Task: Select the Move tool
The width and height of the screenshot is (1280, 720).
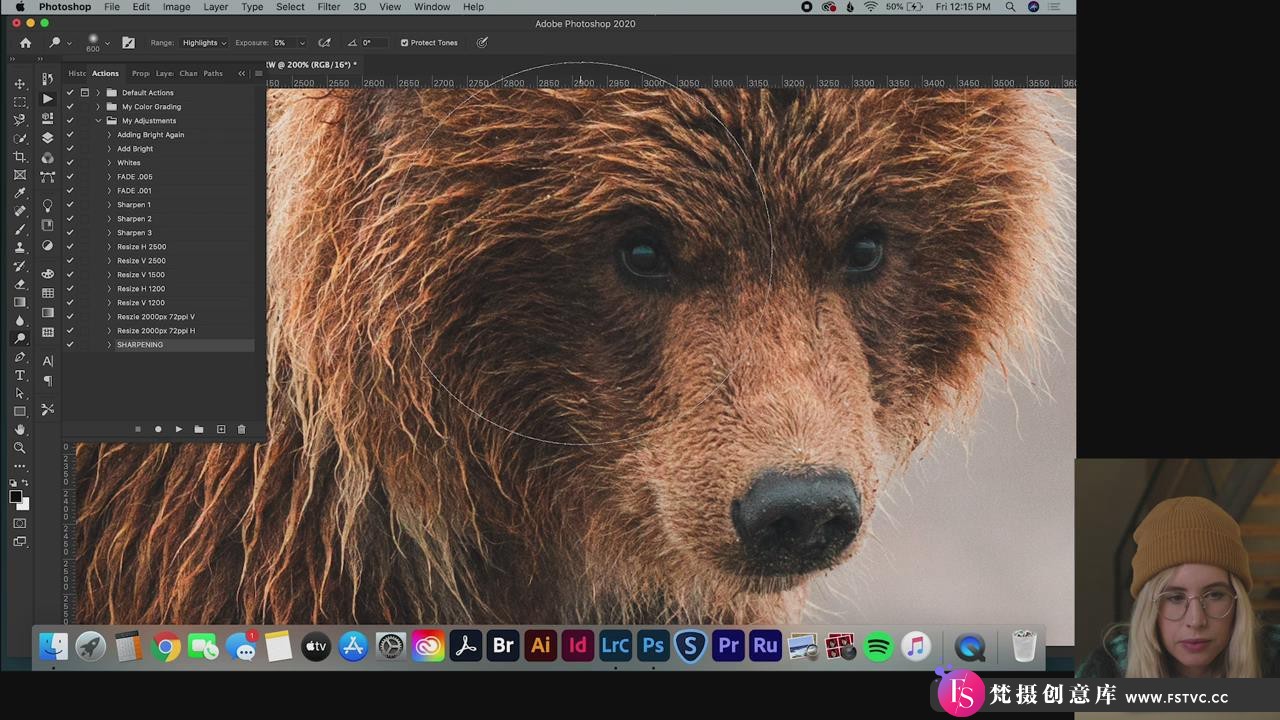Action: pos(19,83)
